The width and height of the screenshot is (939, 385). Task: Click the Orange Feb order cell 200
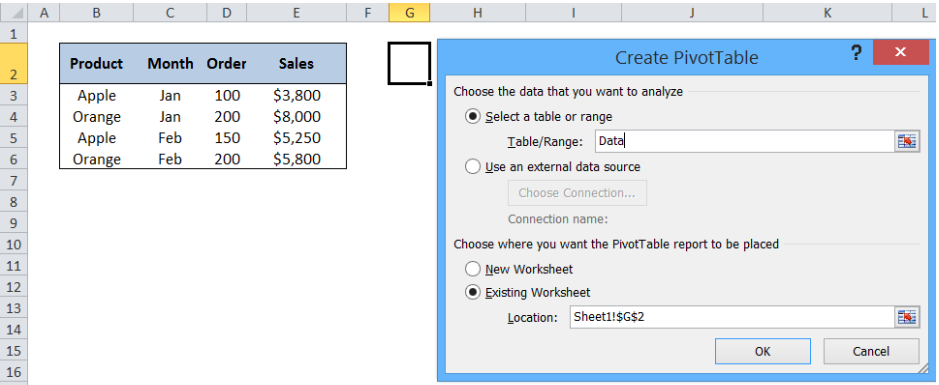(x=226, y=159)
